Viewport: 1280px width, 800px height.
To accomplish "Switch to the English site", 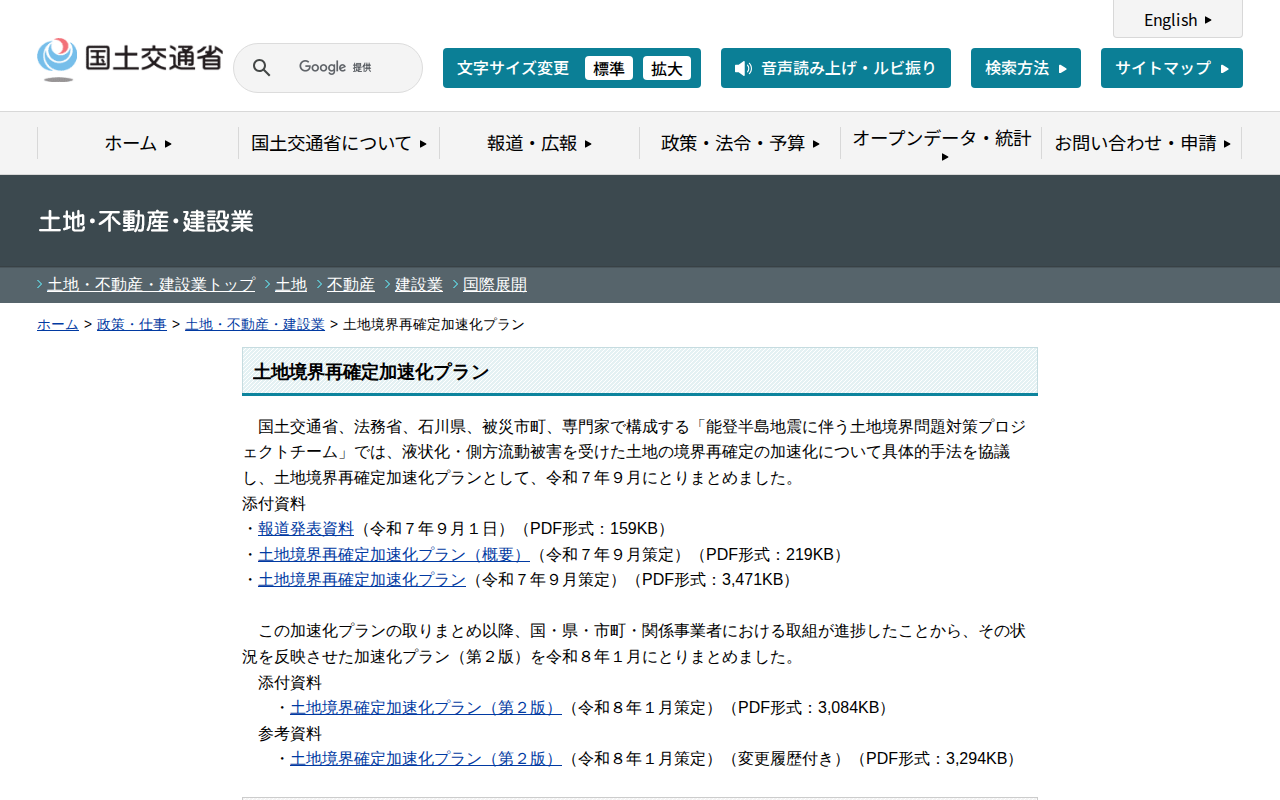I will 1178,19.
